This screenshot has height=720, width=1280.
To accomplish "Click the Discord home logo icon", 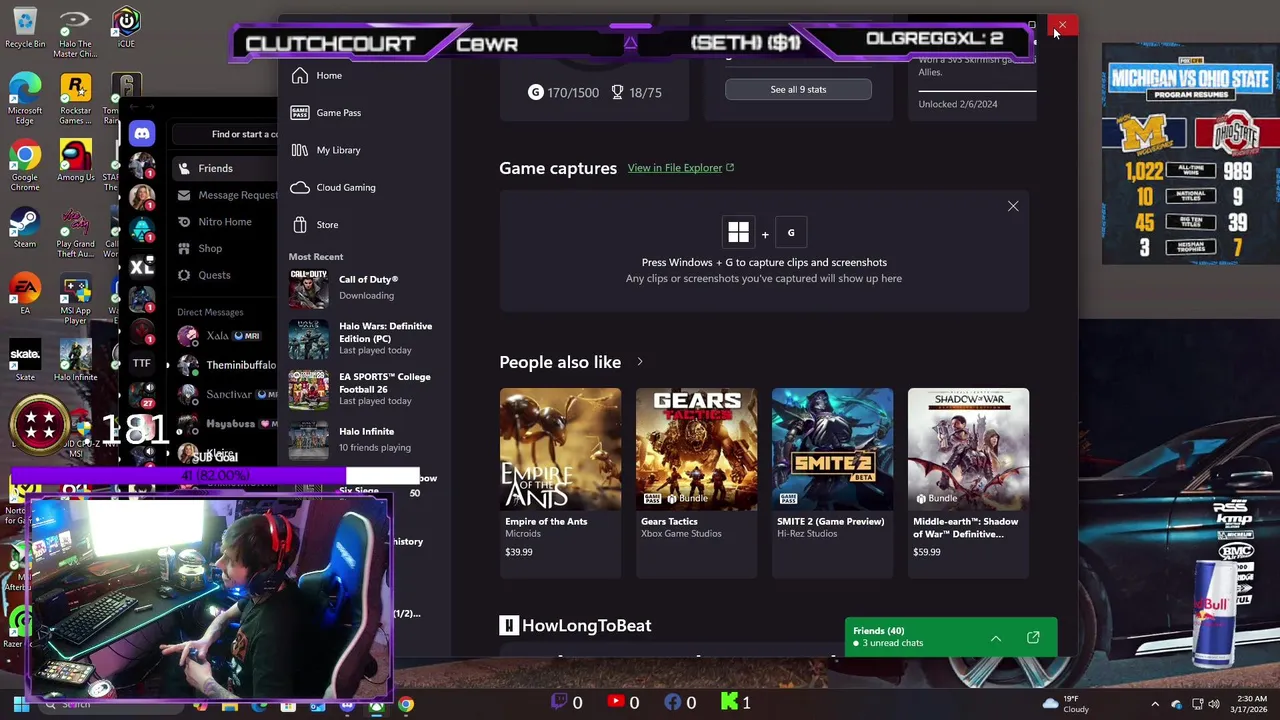I will (x=142, y=133).
